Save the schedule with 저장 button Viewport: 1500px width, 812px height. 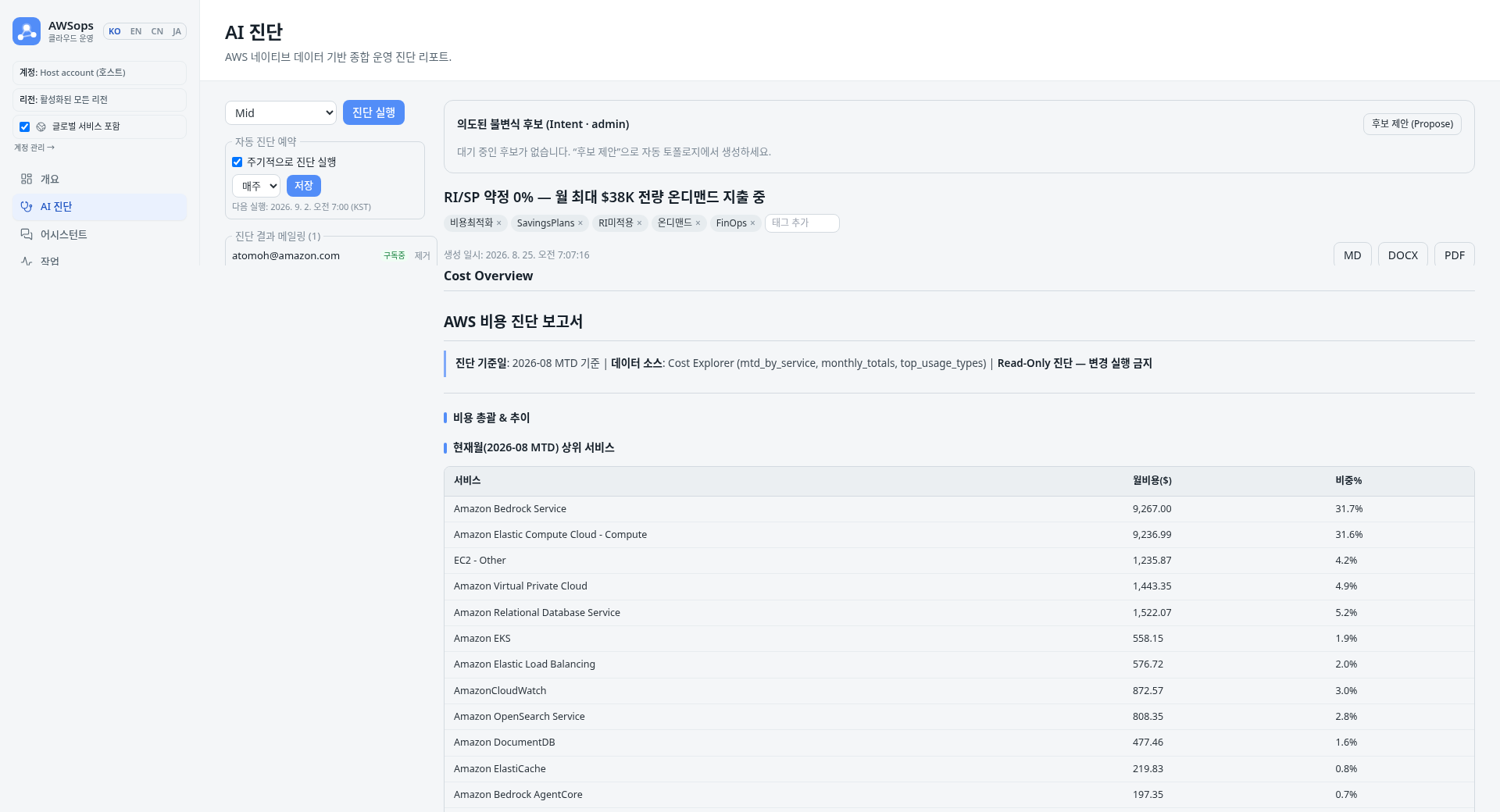[304, 186]
